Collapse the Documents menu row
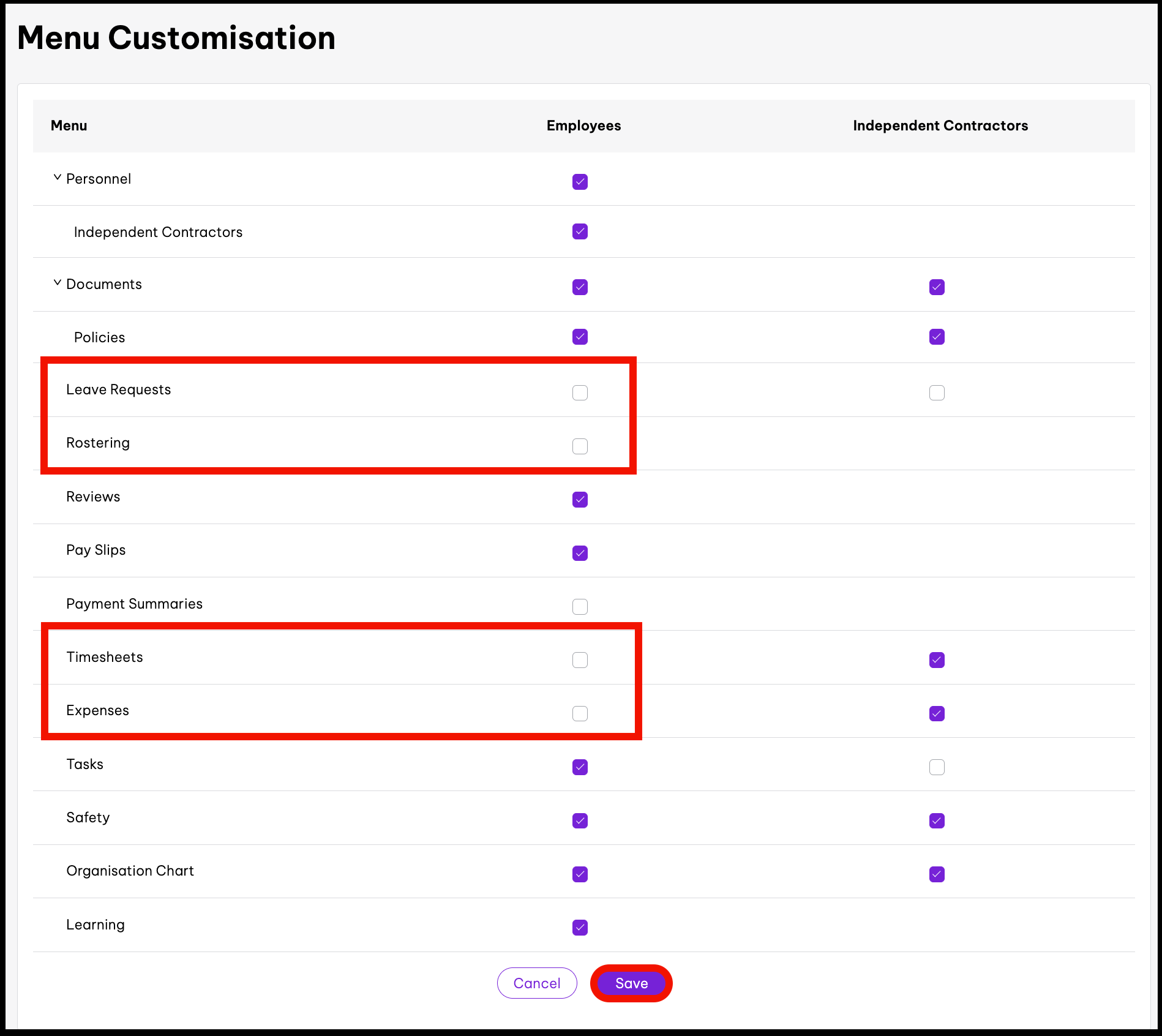This screenshot has width=1162, height=1036. [x=57, y=283]
